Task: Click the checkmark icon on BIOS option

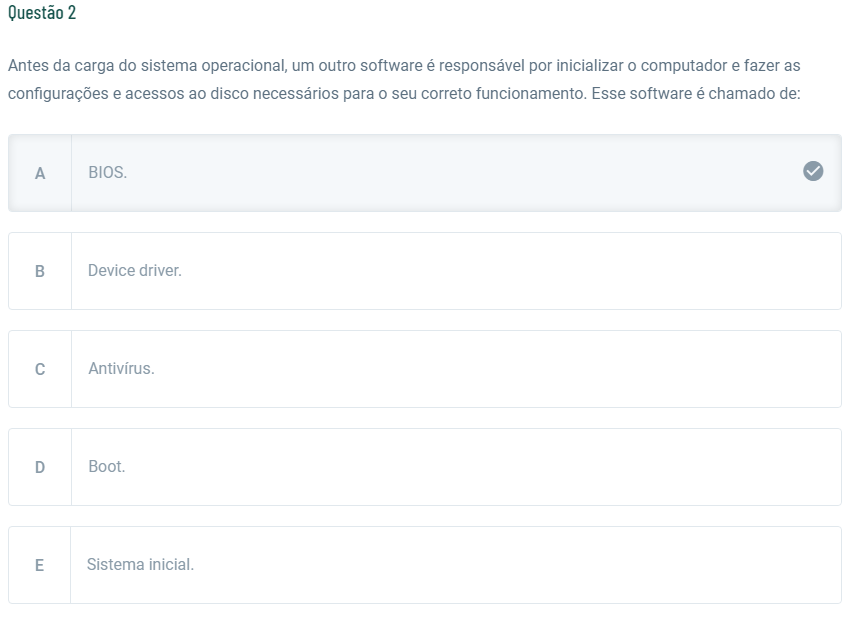Action: (x=813, y=172)
